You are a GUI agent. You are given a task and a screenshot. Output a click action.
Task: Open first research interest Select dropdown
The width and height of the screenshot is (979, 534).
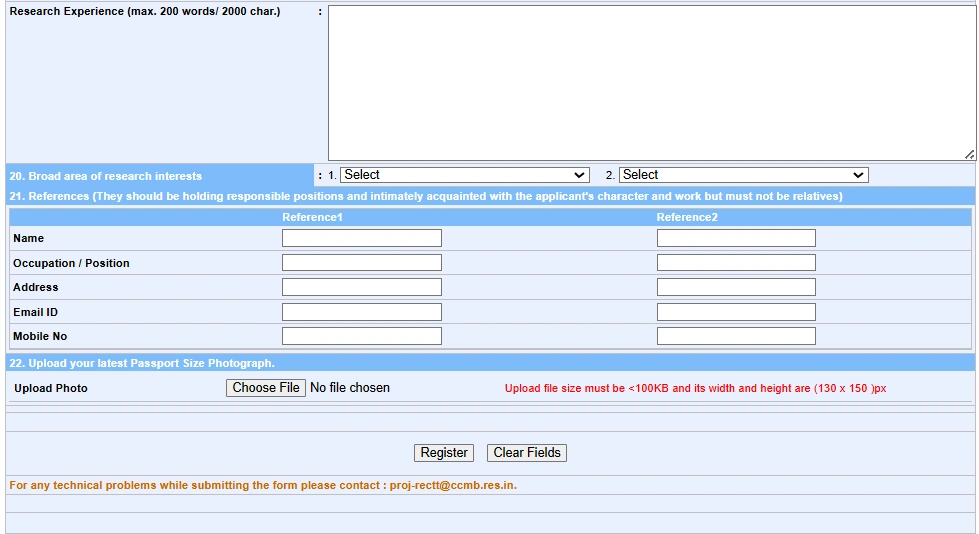click(464, 175)
